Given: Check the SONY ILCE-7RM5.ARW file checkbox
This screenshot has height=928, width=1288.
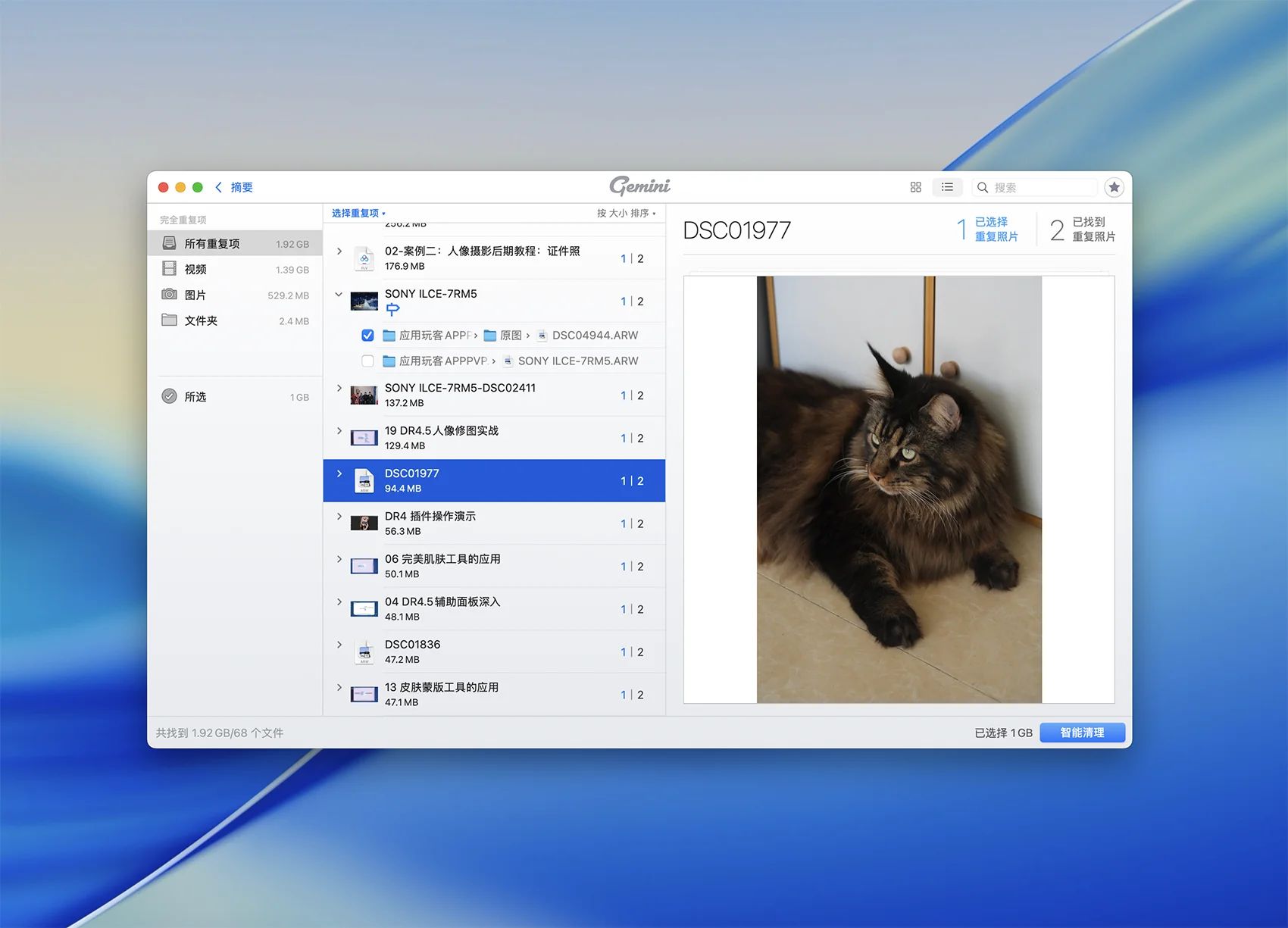Looking at the screenshot, I should (x=367, y=361).
